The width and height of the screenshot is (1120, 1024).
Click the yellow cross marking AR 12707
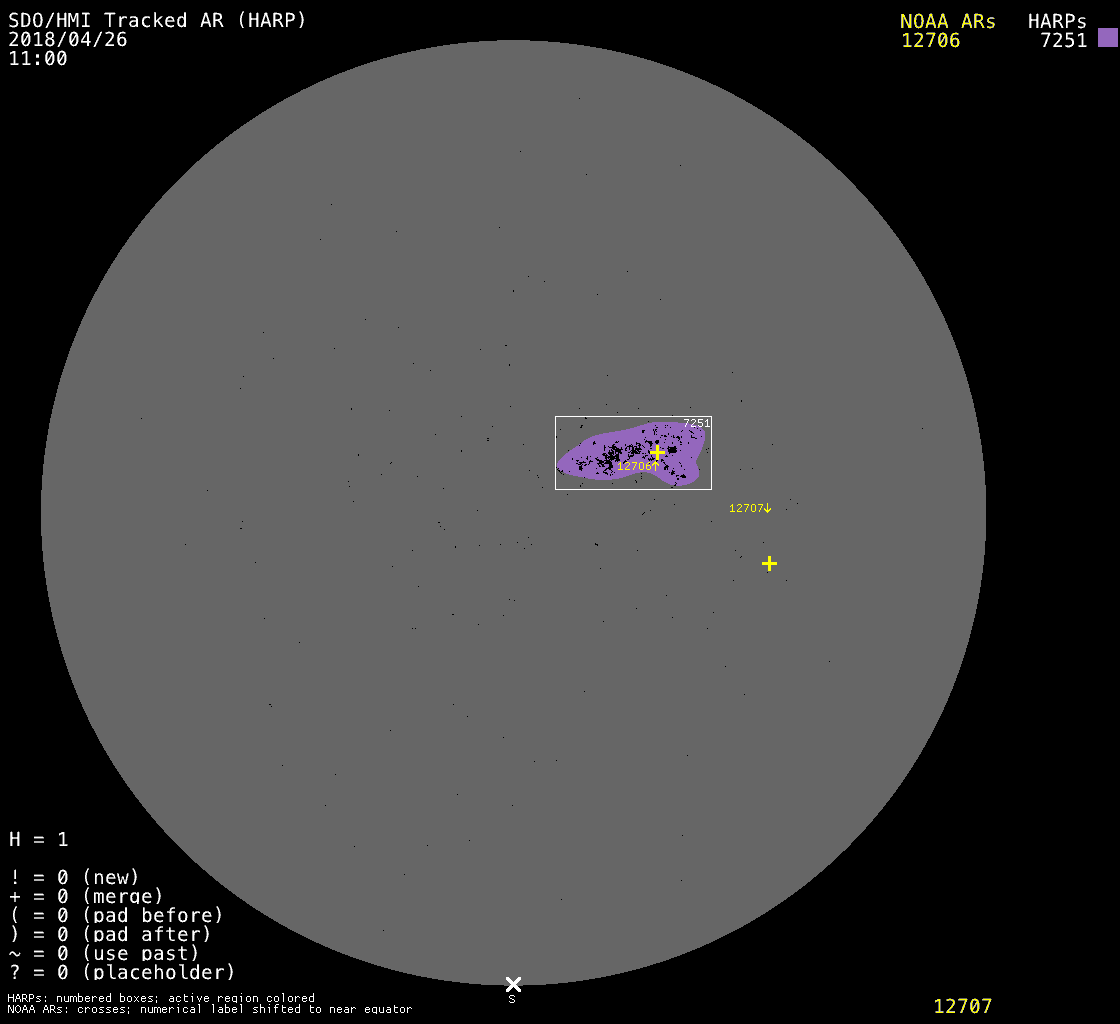[769, 564]
